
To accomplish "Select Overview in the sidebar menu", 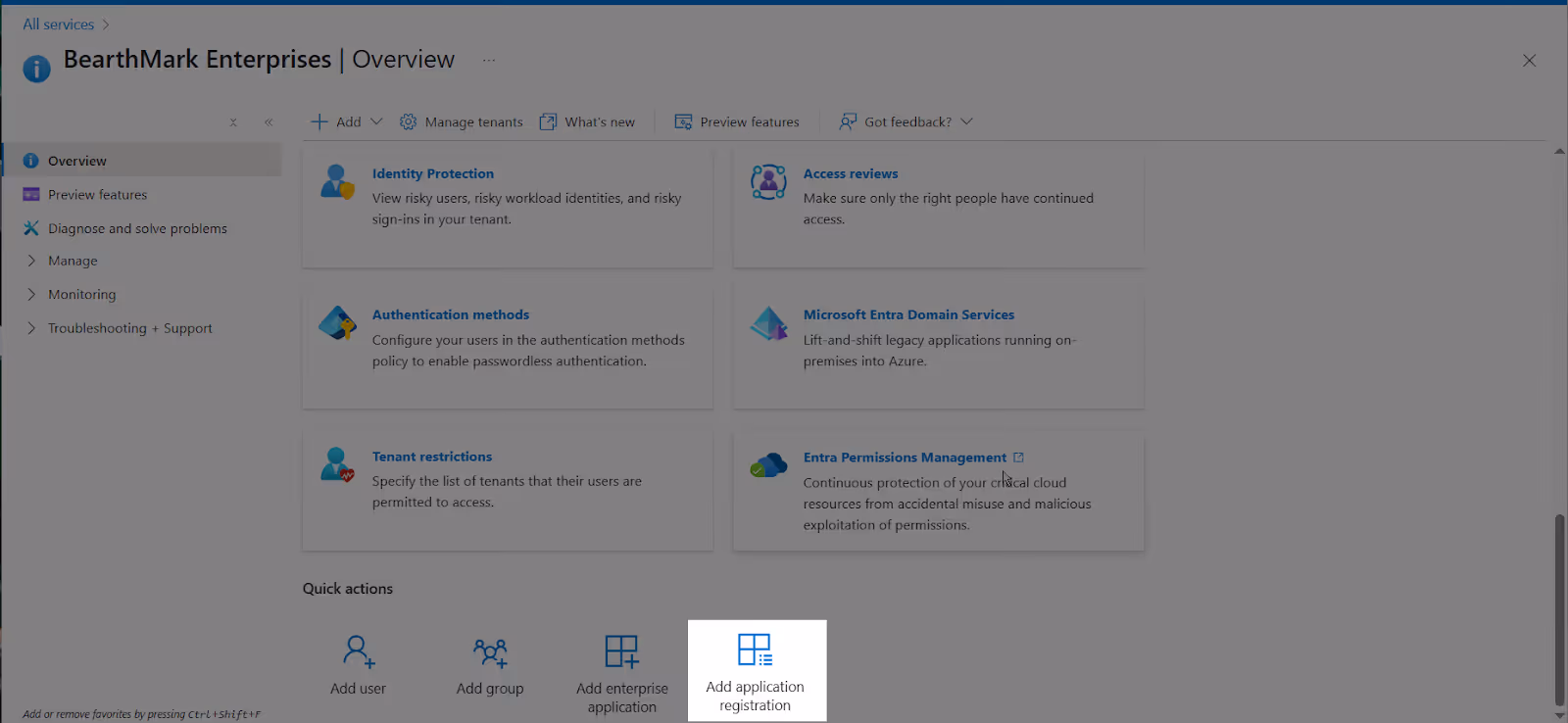I will 142,161.
